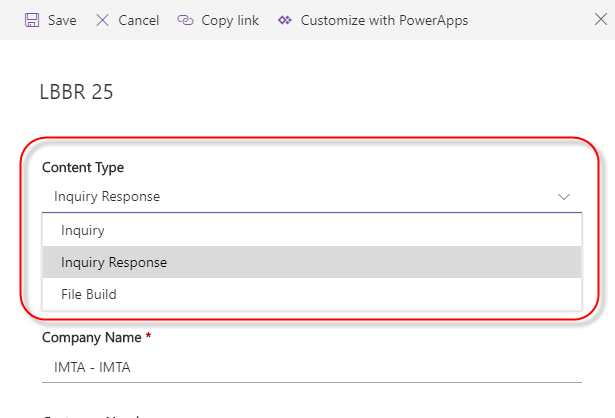
Task: Click the LBBR 25 form title
Action: (76, 92)
